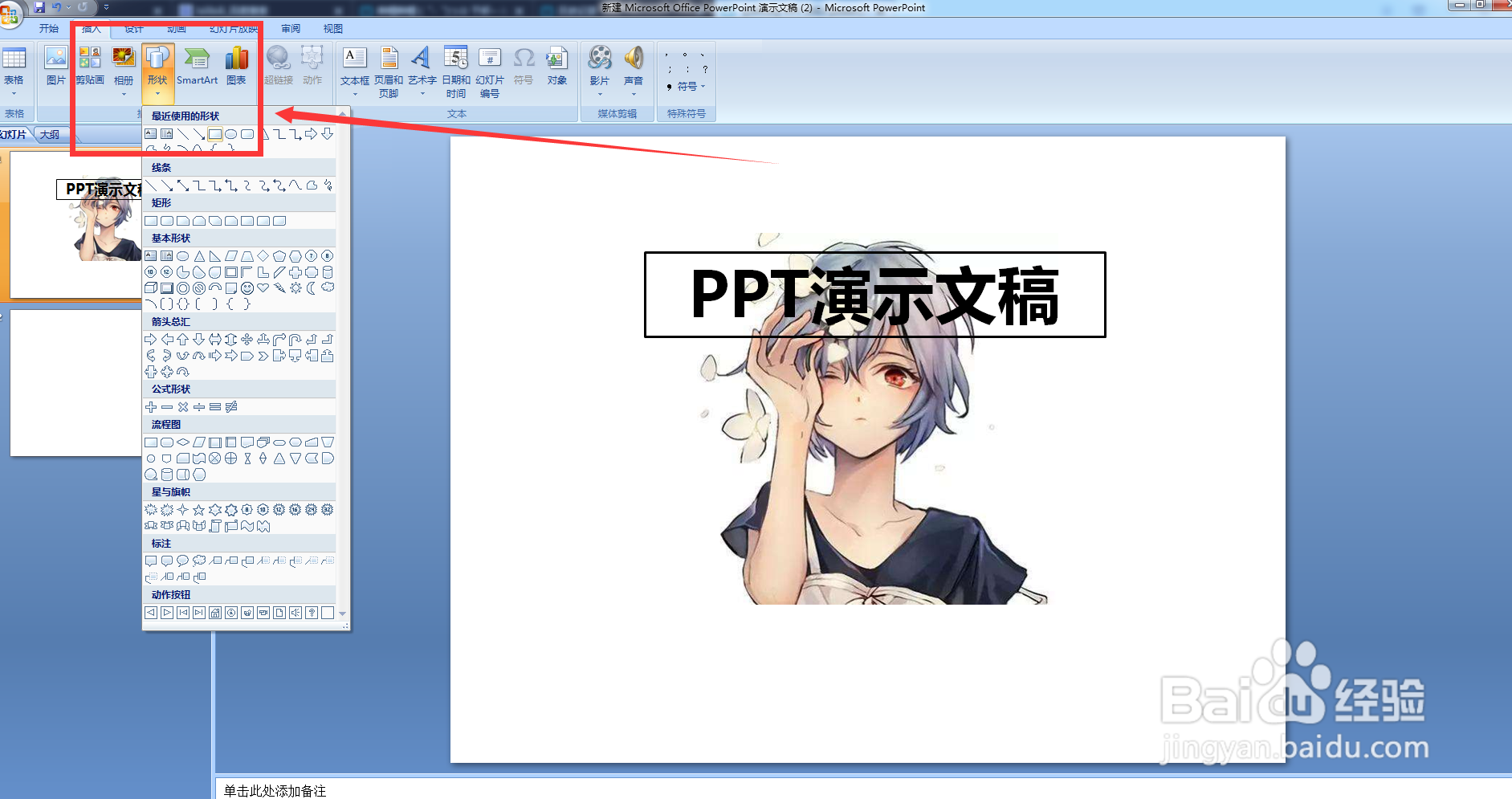
Task: Select the sun shape in basic shapes
Action: pos(295,288)
